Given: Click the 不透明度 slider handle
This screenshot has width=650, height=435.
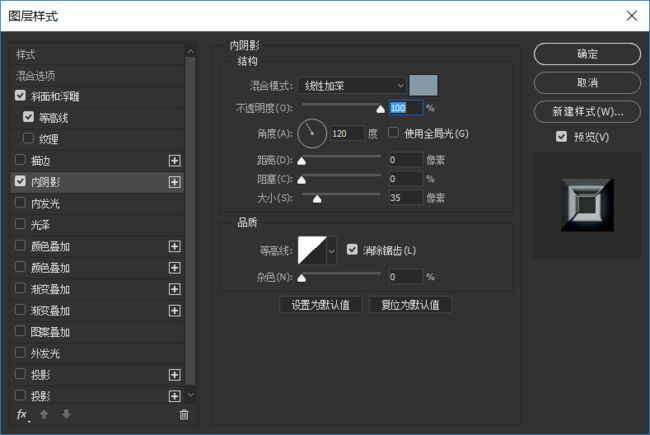Looking at the screenshot, I should pyautogui.click(x=381, y=109).
